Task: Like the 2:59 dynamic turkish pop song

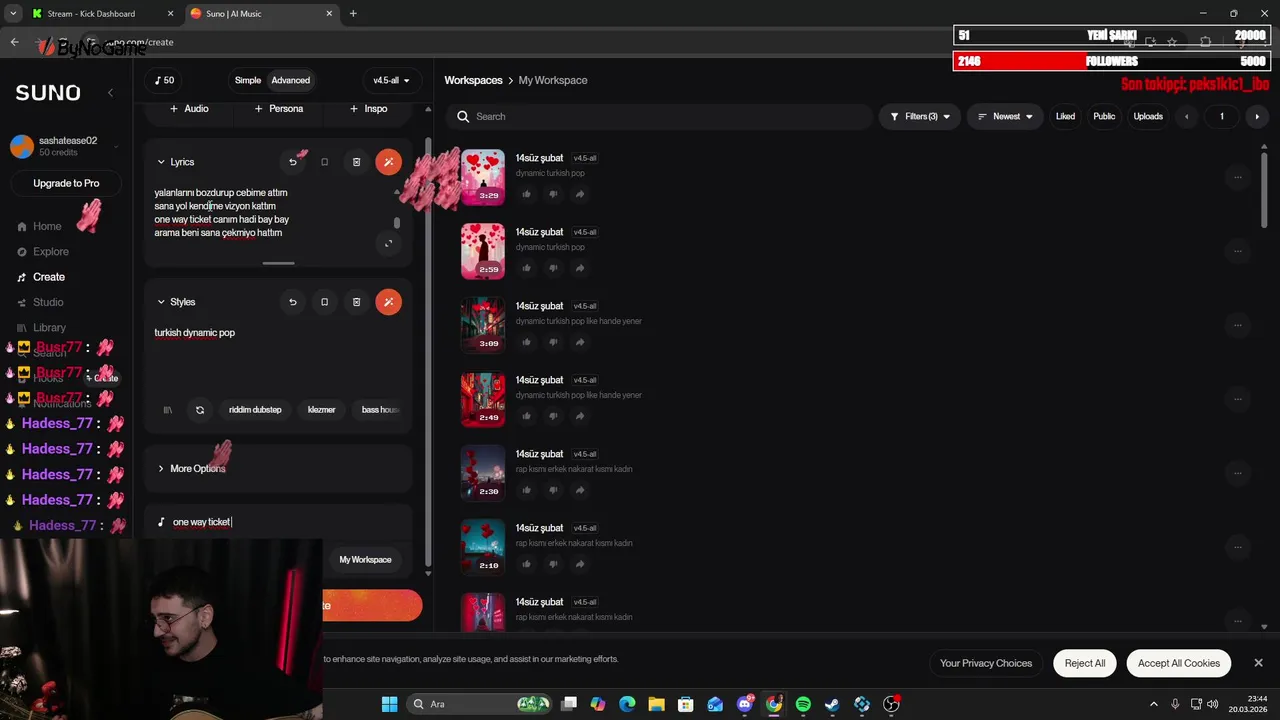Action: click(x=526, y=268)
